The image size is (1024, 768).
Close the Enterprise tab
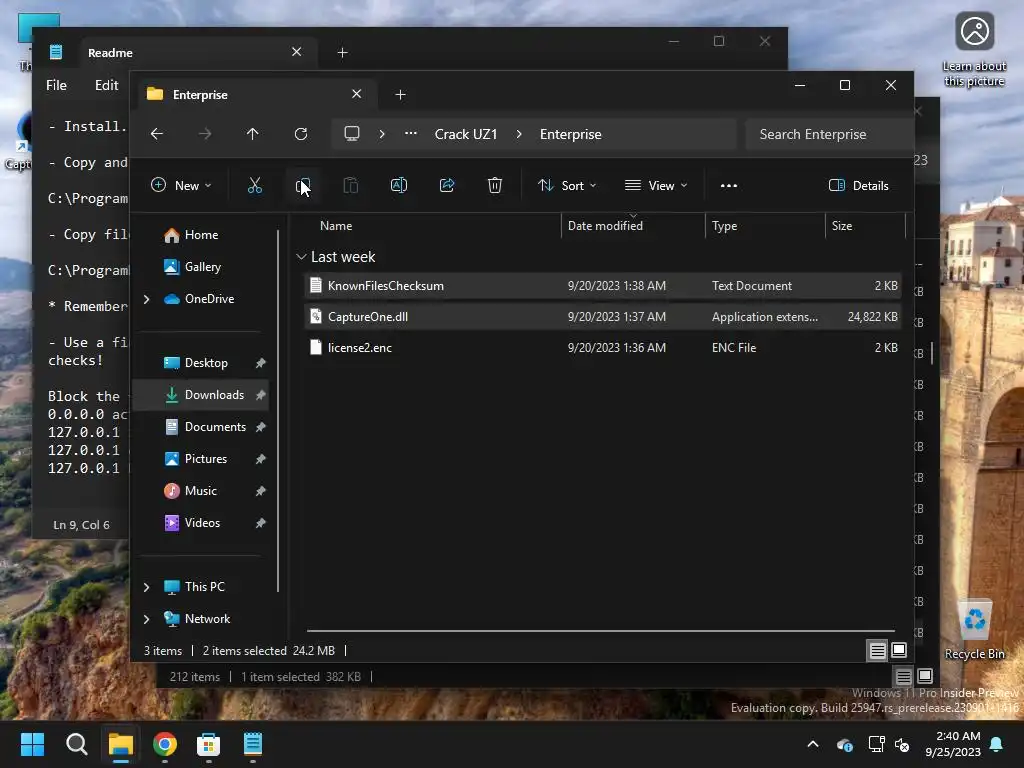pyautogui.click(x=357, y=94)
